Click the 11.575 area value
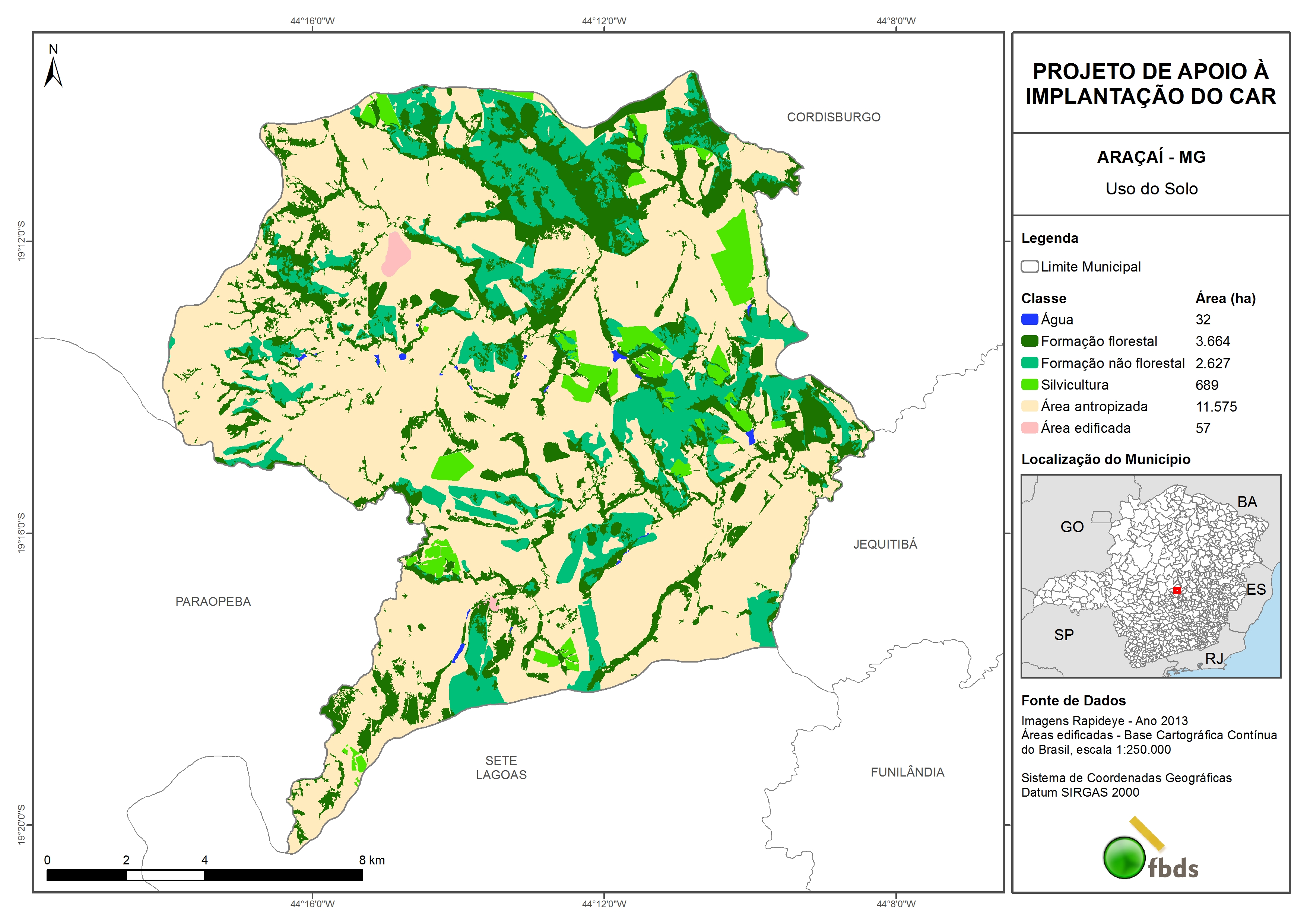 click(x=1216, y=406)
